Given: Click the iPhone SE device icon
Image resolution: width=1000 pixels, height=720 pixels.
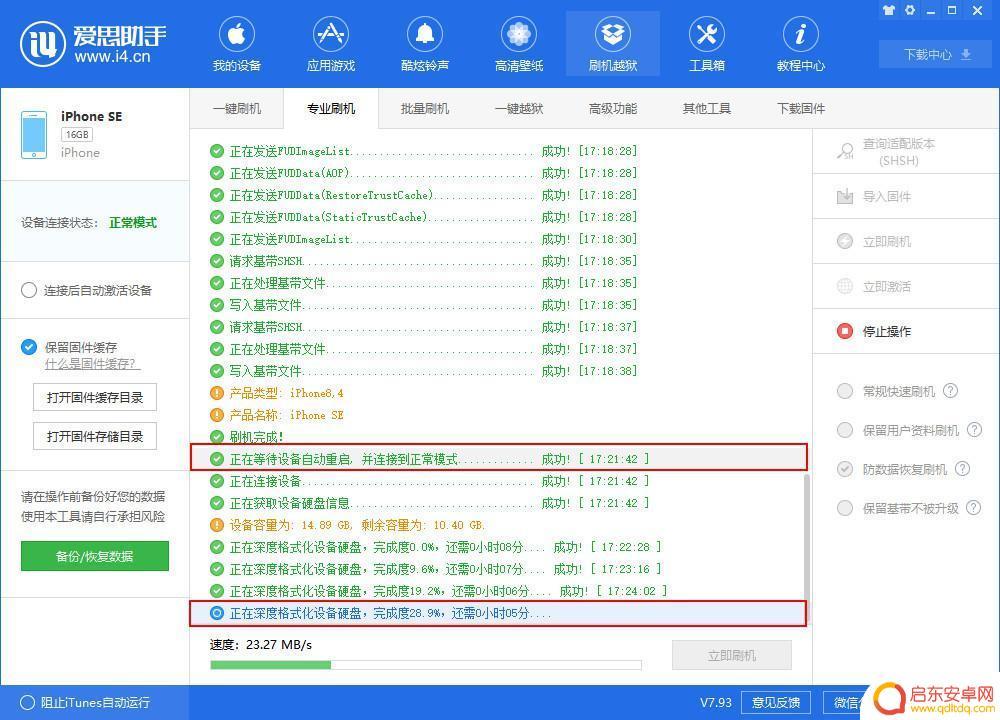Looking at the screenshot, I should (x=34, y=135).
